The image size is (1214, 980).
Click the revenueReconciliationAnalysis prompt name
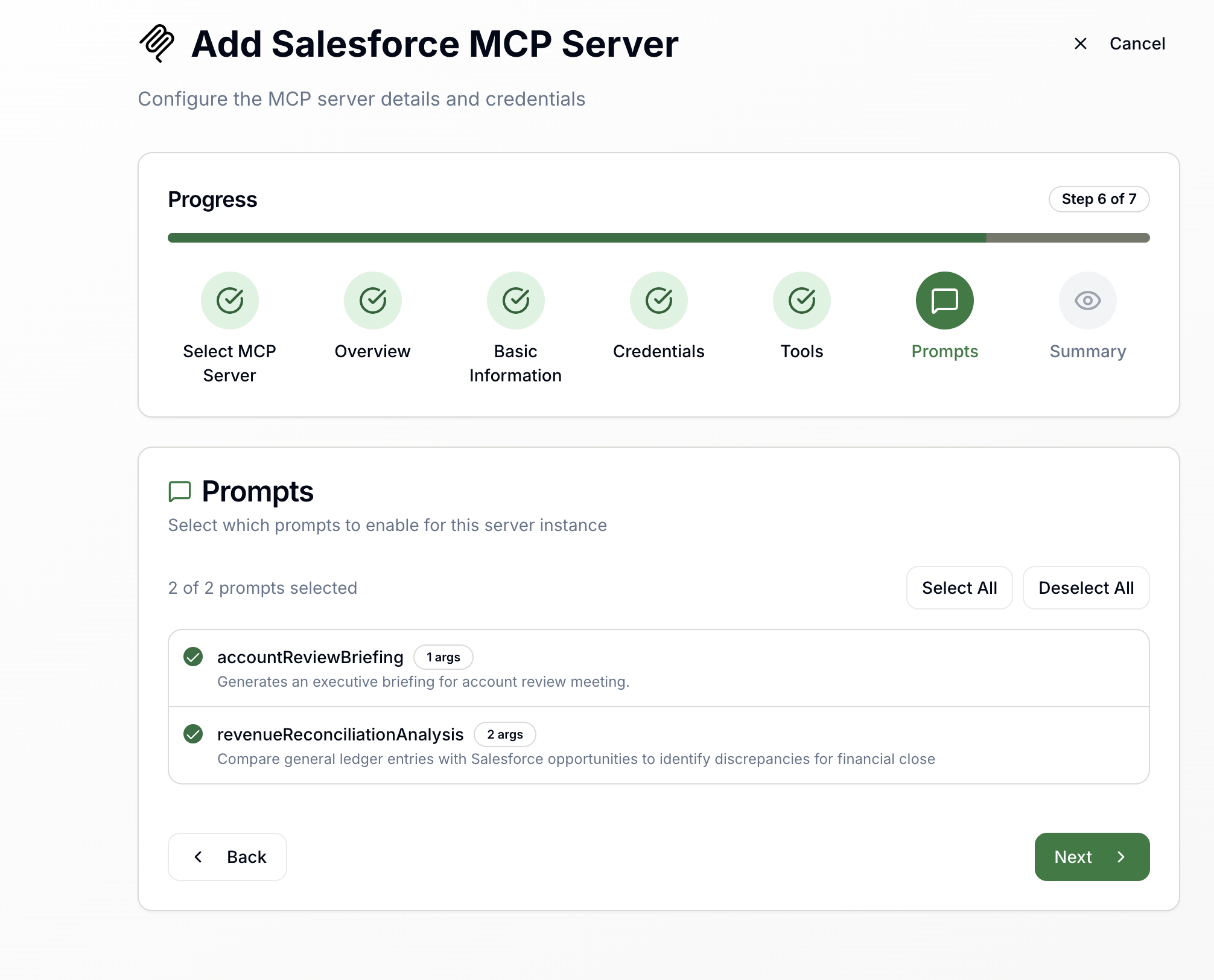tap(340, 734)
